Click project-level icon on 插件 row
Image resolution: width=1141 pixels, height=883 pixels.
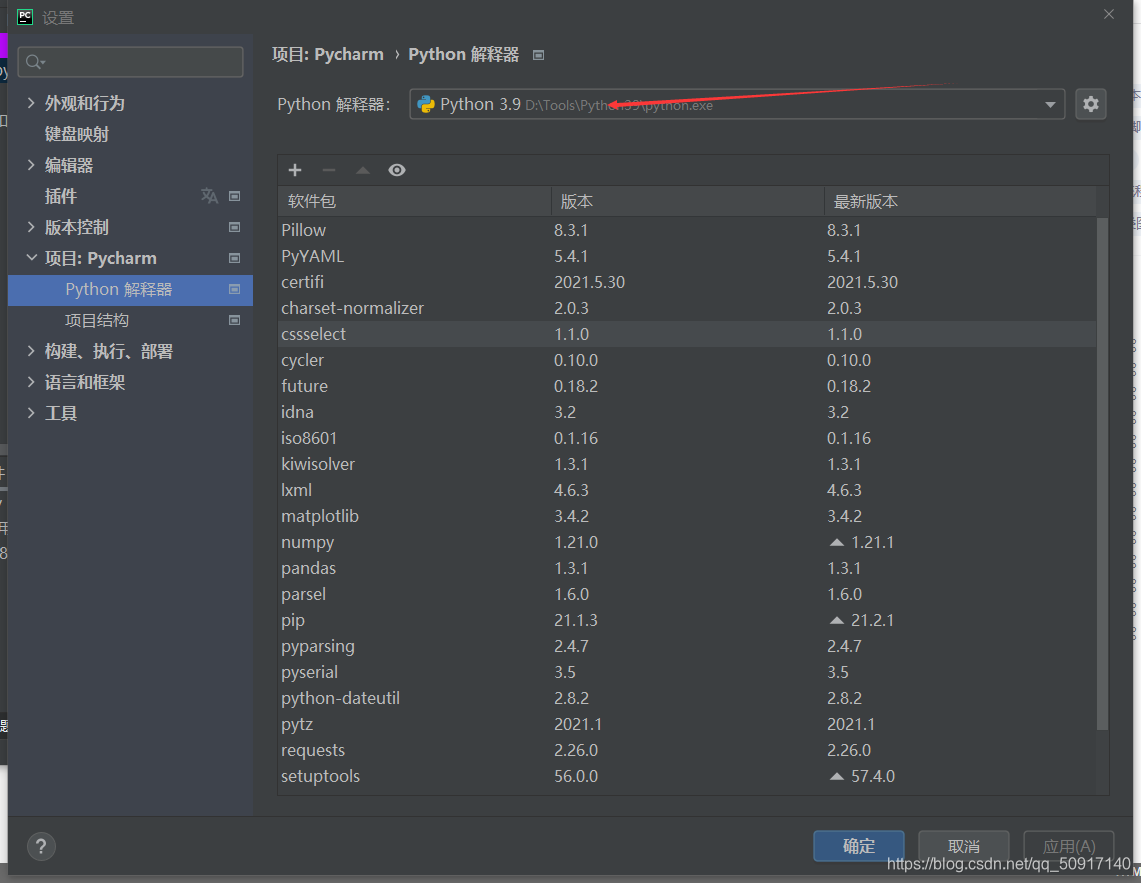tap(234, 196)
